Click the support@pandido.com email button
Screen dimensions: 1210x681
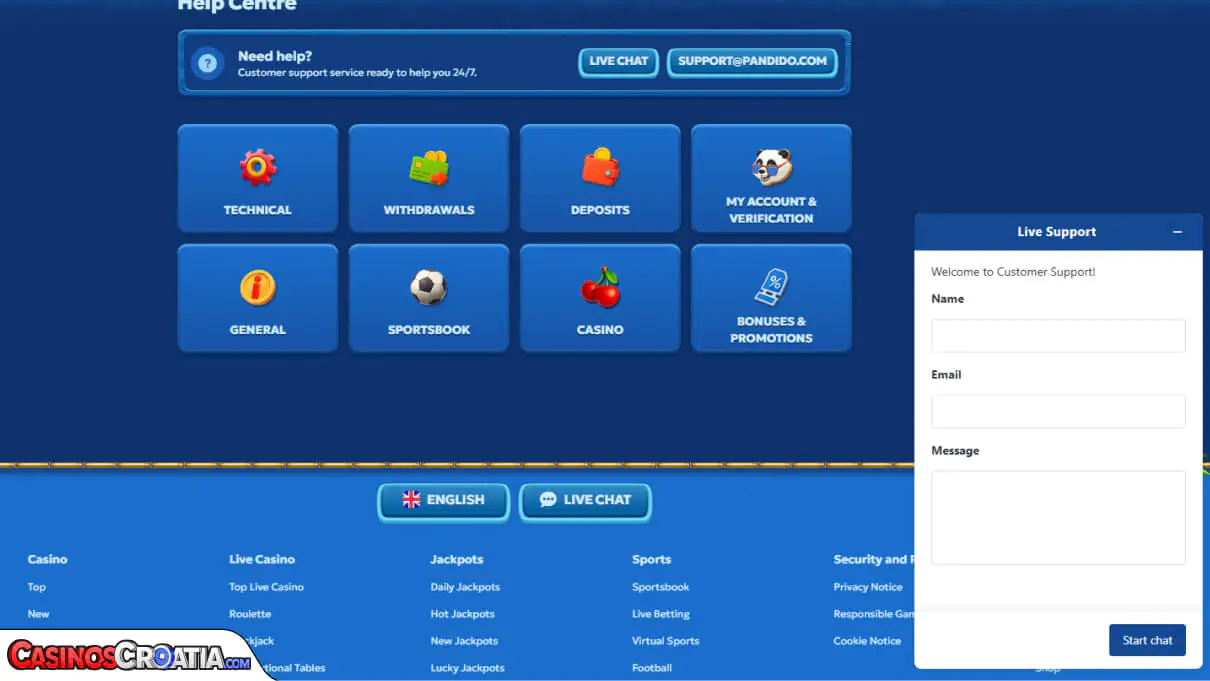click(752, 62)
